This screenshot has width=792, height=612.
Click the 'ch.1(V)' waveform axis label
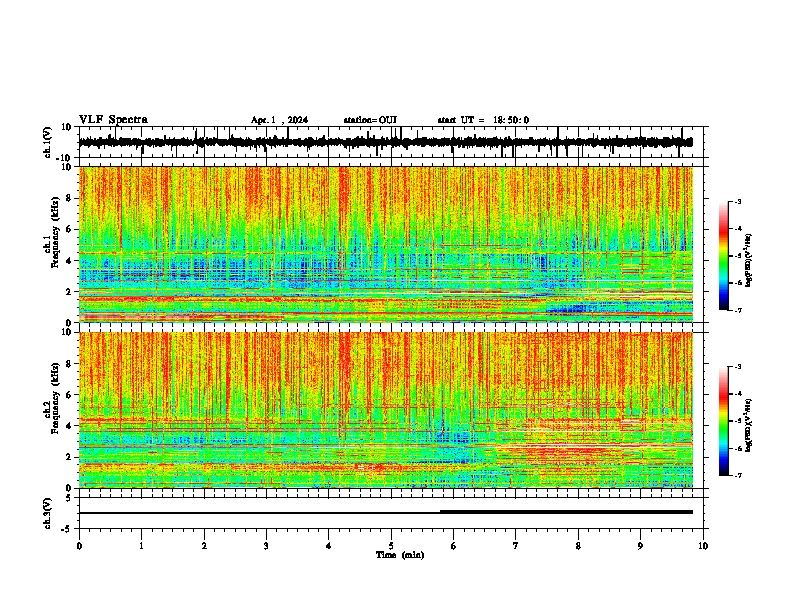tap(48, 142)
